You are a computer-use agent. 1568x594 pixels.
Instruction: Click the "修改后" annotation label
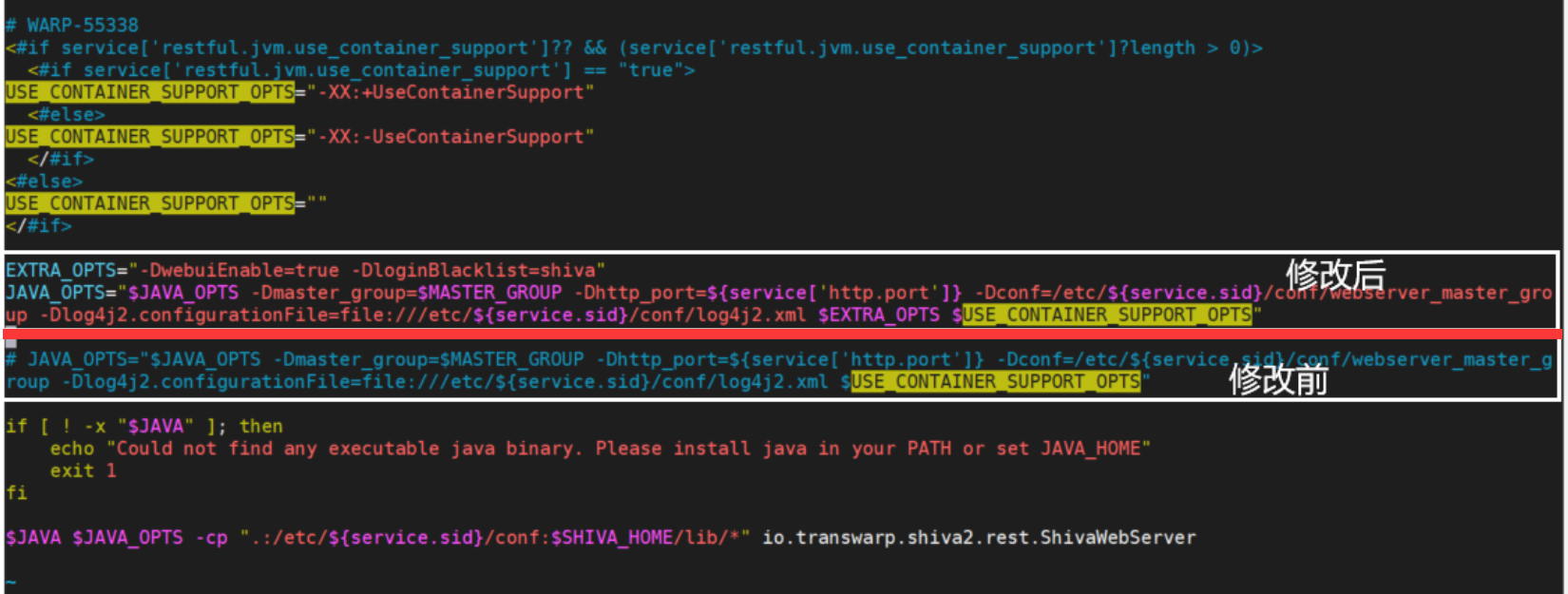[x=1335, y=275]
